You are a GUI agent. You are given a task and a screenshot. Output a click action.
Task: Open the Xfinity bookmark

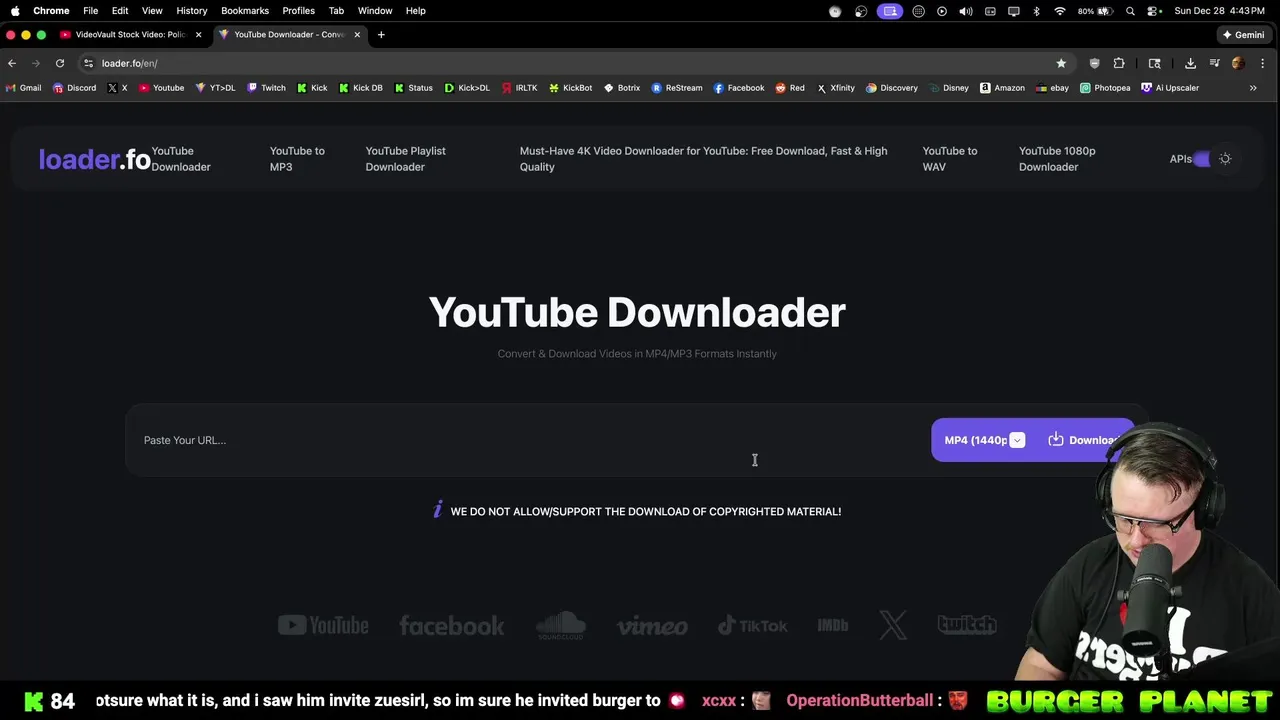click(836, 88)
